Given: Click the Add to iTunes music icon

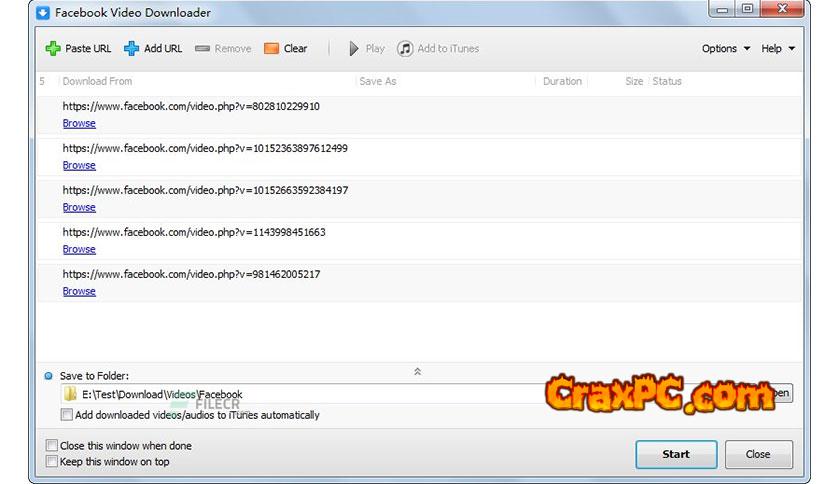Looking at the screenshot, I should click(x=405, y=48).
